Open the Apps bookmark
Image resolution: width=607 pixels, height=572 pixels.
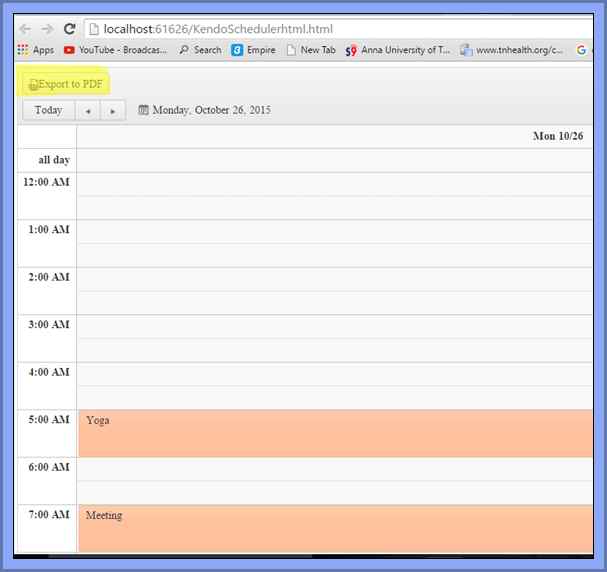click(36, 50)
